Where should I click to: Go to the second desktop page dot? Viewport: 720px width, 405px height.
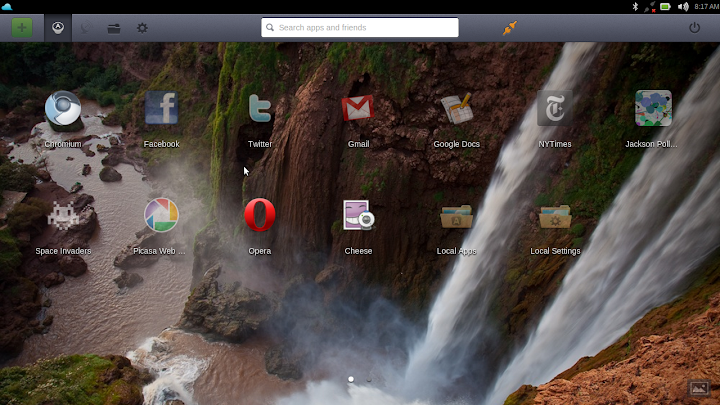coord(369,379)
